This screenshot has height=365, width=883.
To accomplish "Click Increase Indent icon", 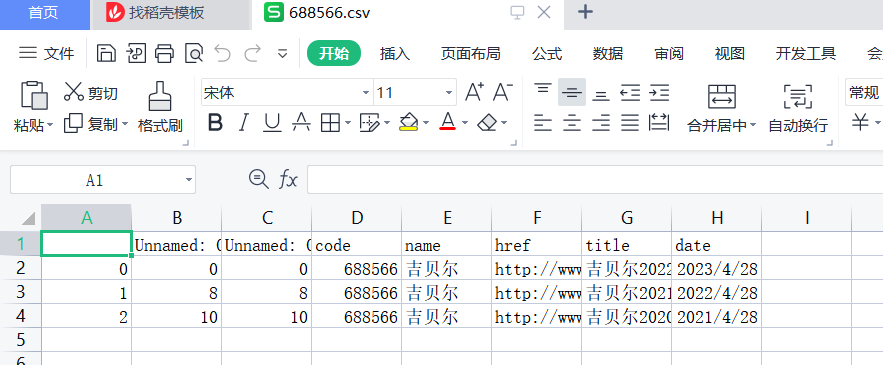I will 659,92.
